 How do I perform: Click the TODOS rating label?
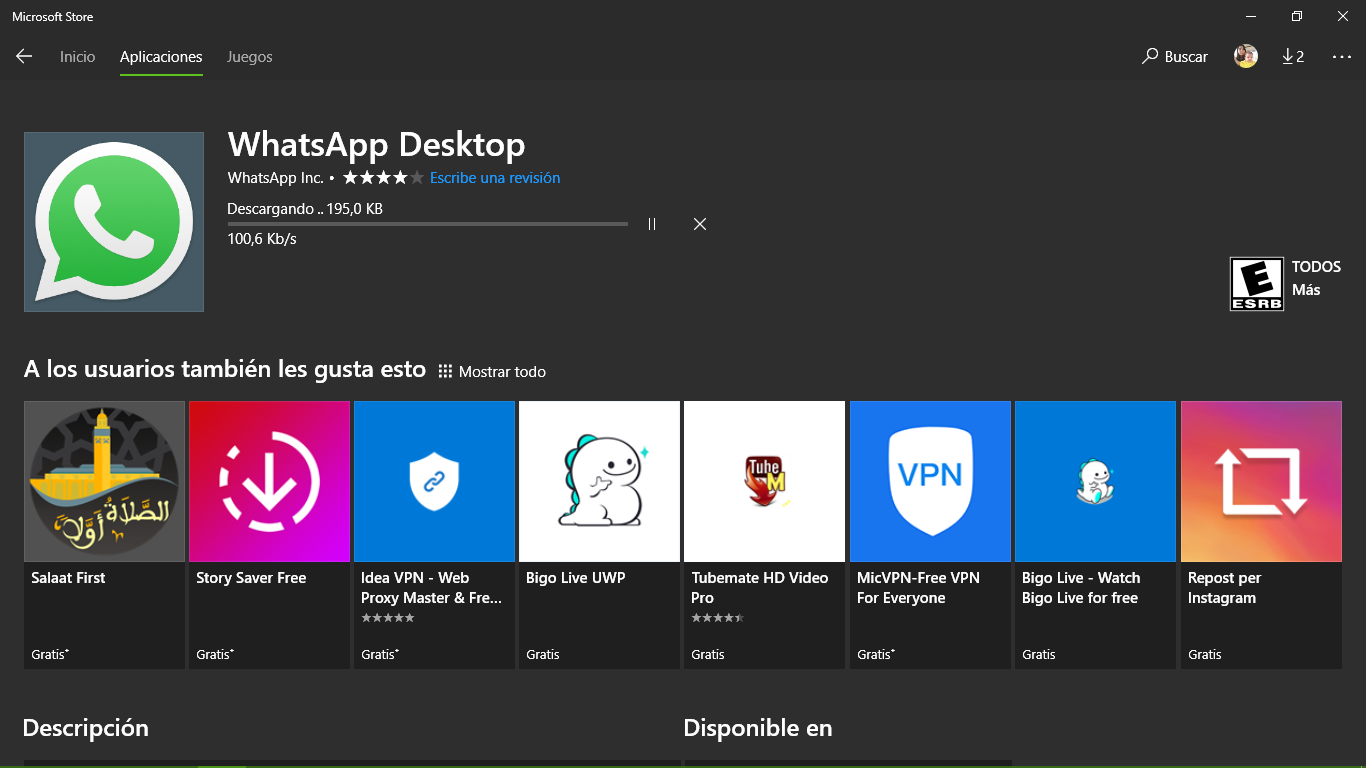(x=1316, y=267)
